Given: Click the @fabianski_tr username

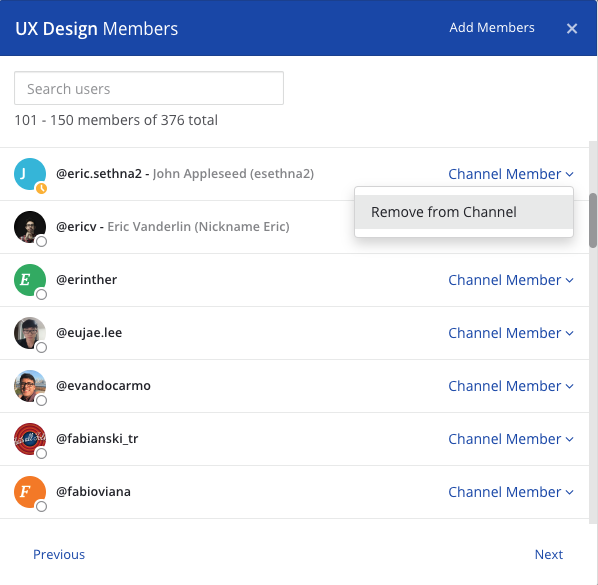Looking at the screenshot, I should point(97,439).
